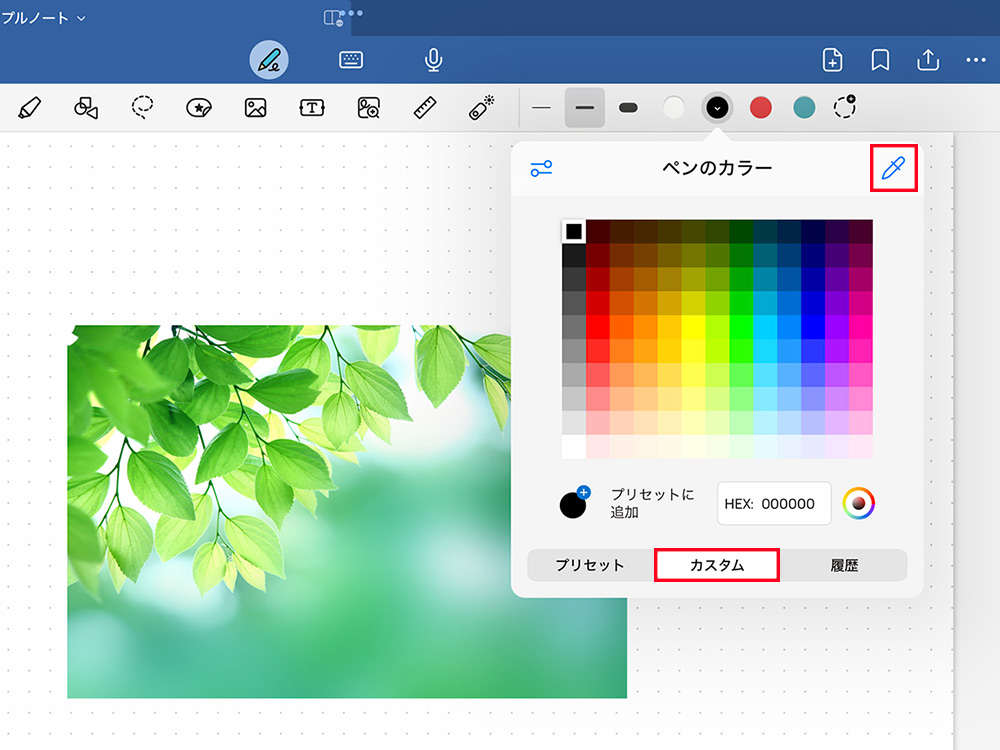
Task: Switch to the カスタム tab
Action: (717, 565)
